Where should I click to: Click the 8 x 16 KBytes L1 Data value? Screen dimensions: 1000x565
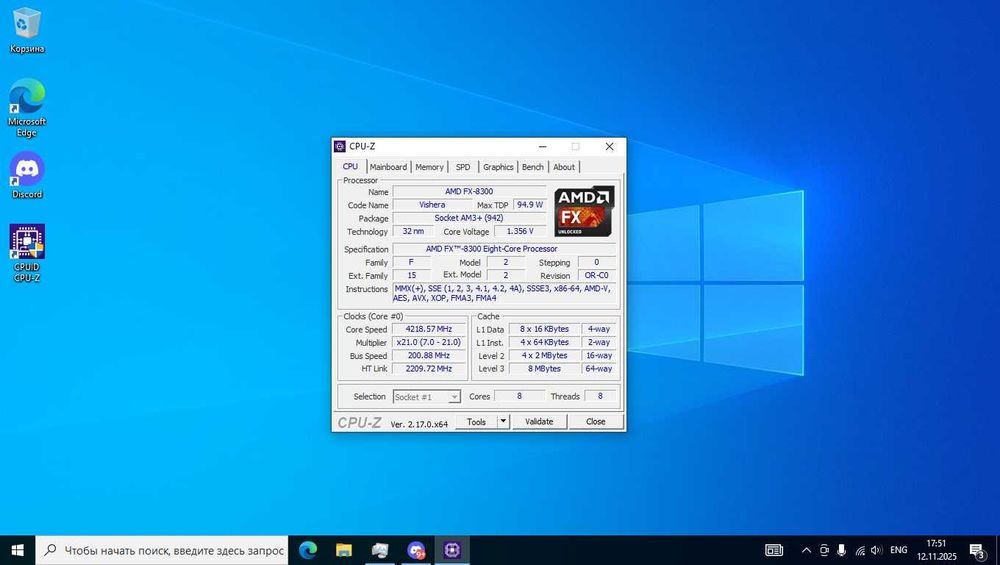point(544,329)
